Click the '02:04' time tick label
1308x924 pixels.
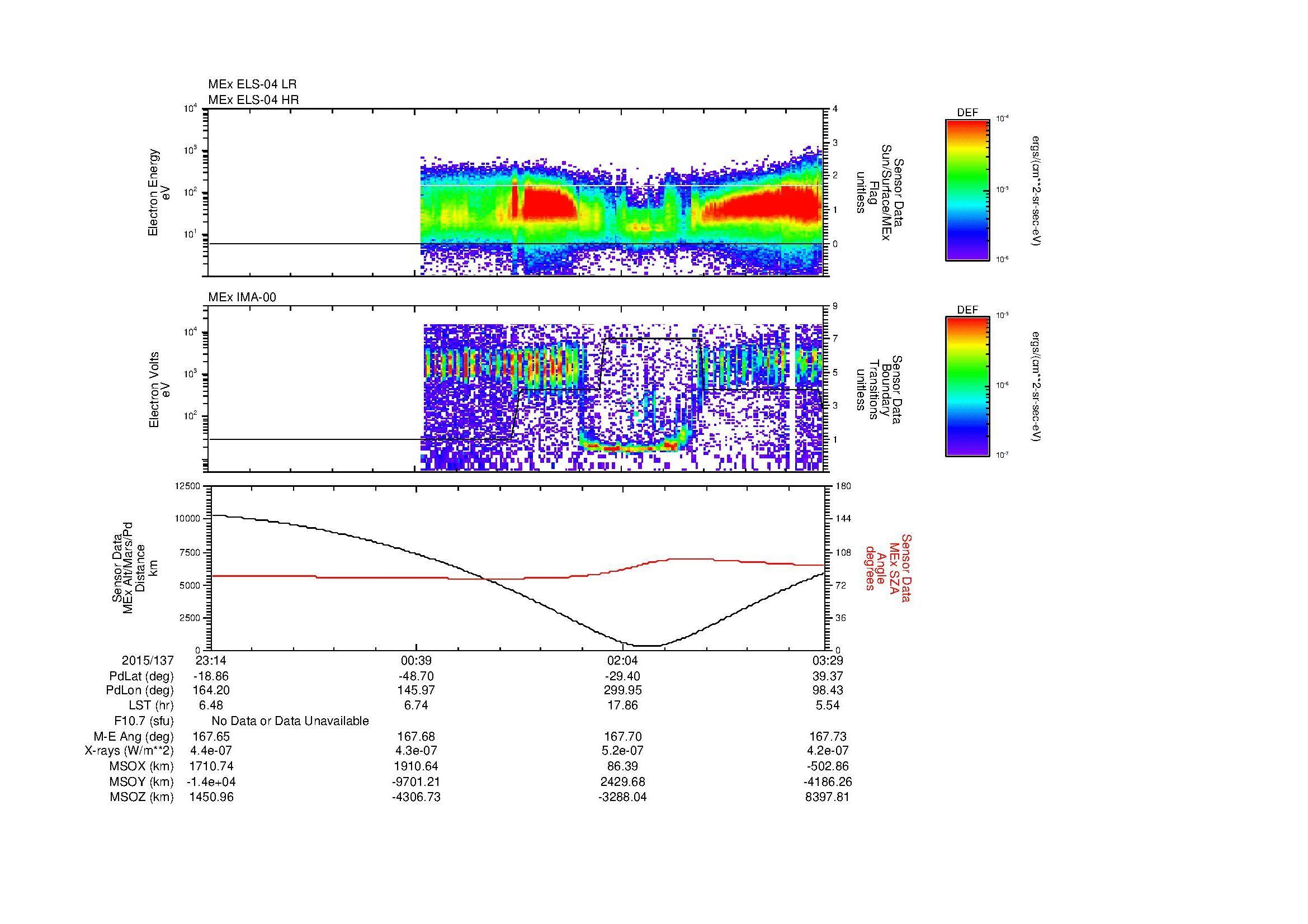pos(622,660)
